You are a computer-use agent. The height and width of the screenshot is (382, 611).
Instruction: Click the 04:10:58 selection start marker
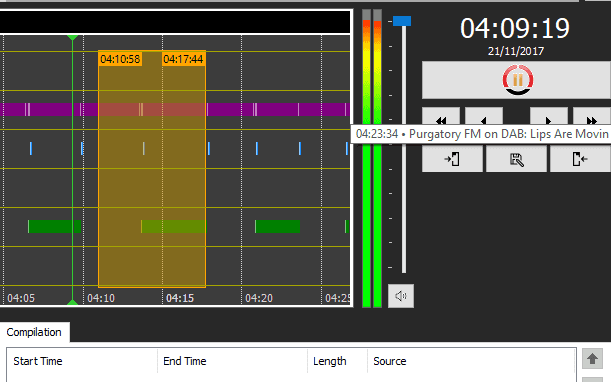click(120, 59)
